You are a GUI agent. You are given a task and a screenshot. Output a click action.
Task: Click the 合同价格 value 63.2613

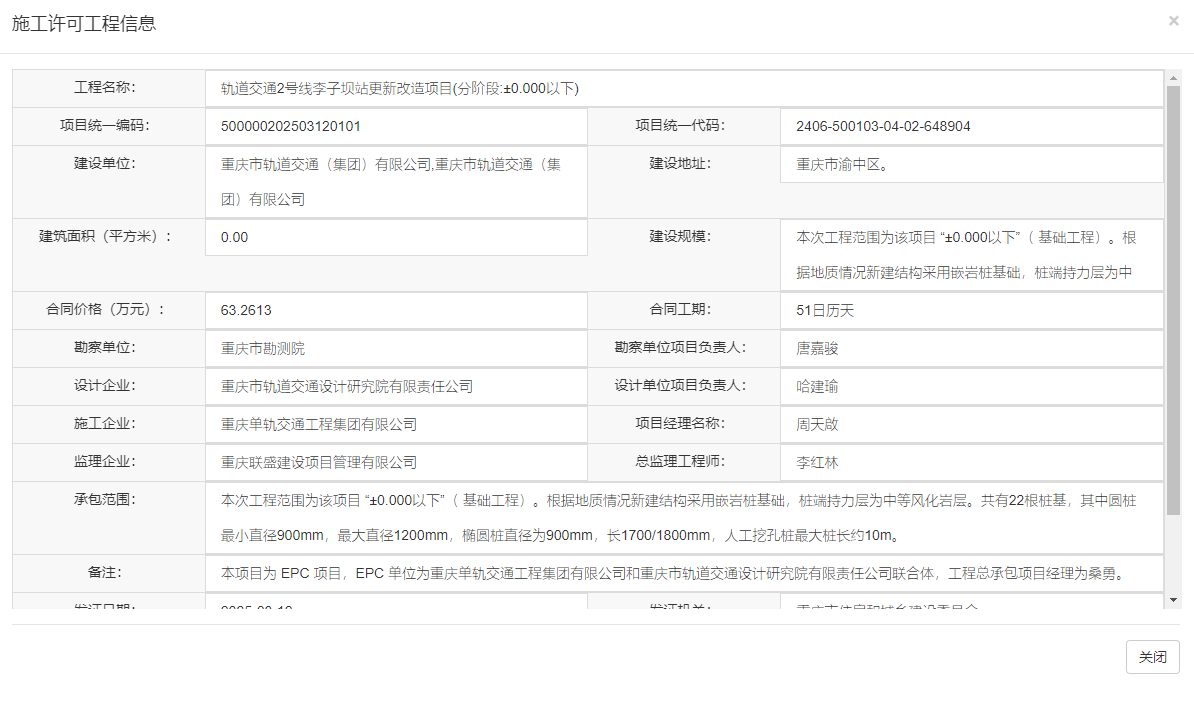coord(246,310)
